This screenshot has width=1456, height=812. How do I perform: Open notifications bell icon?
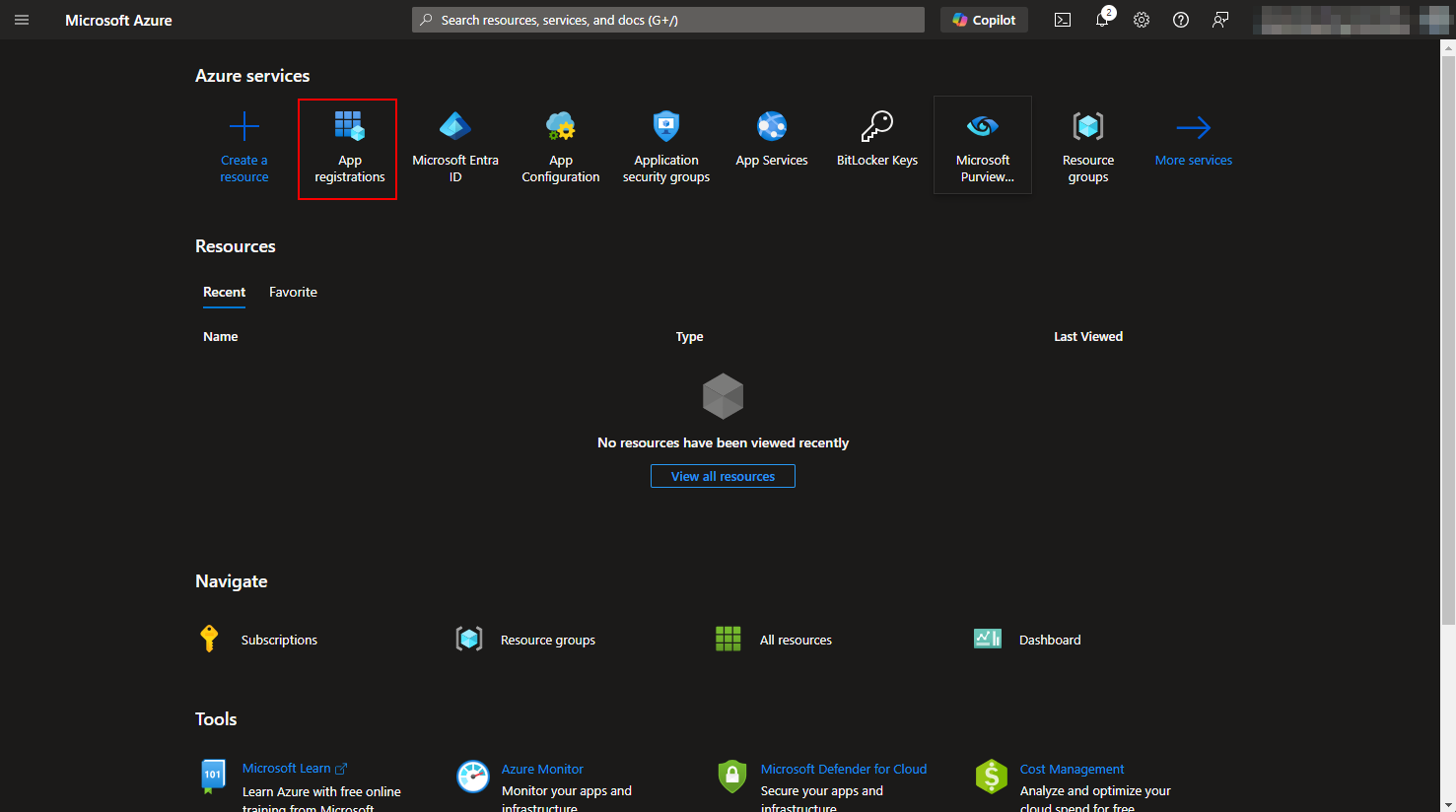pyautogui.click(x=1102, y=20)
